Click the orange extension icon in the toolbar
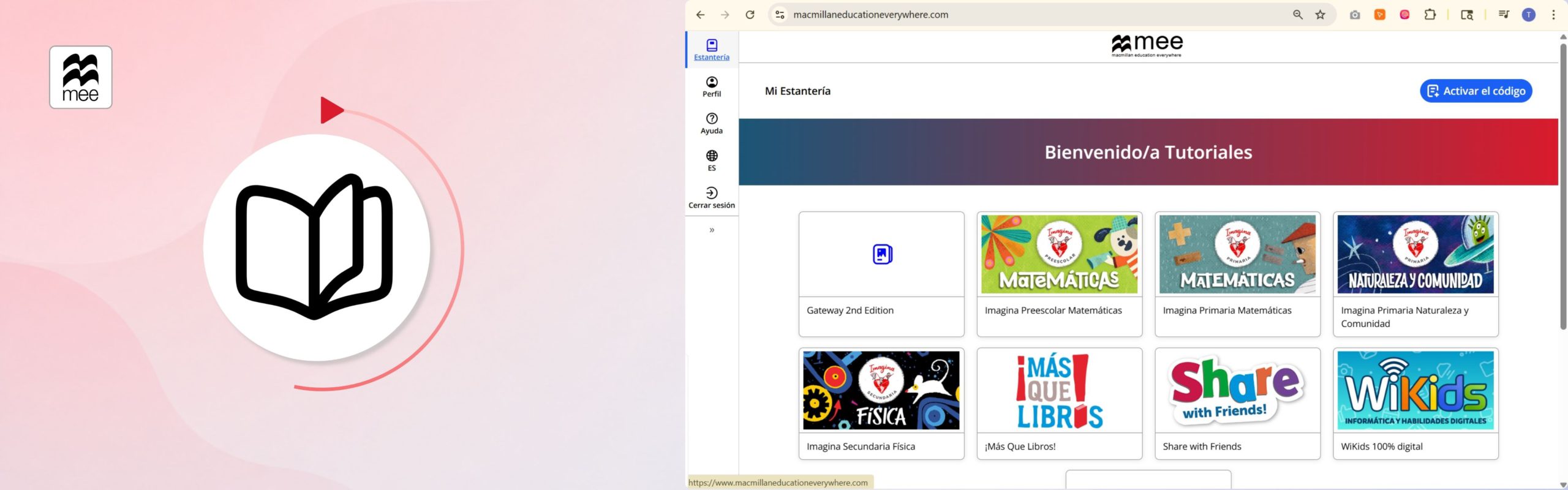Screen dimensions: 1568x490 (x=1380, y=15)
